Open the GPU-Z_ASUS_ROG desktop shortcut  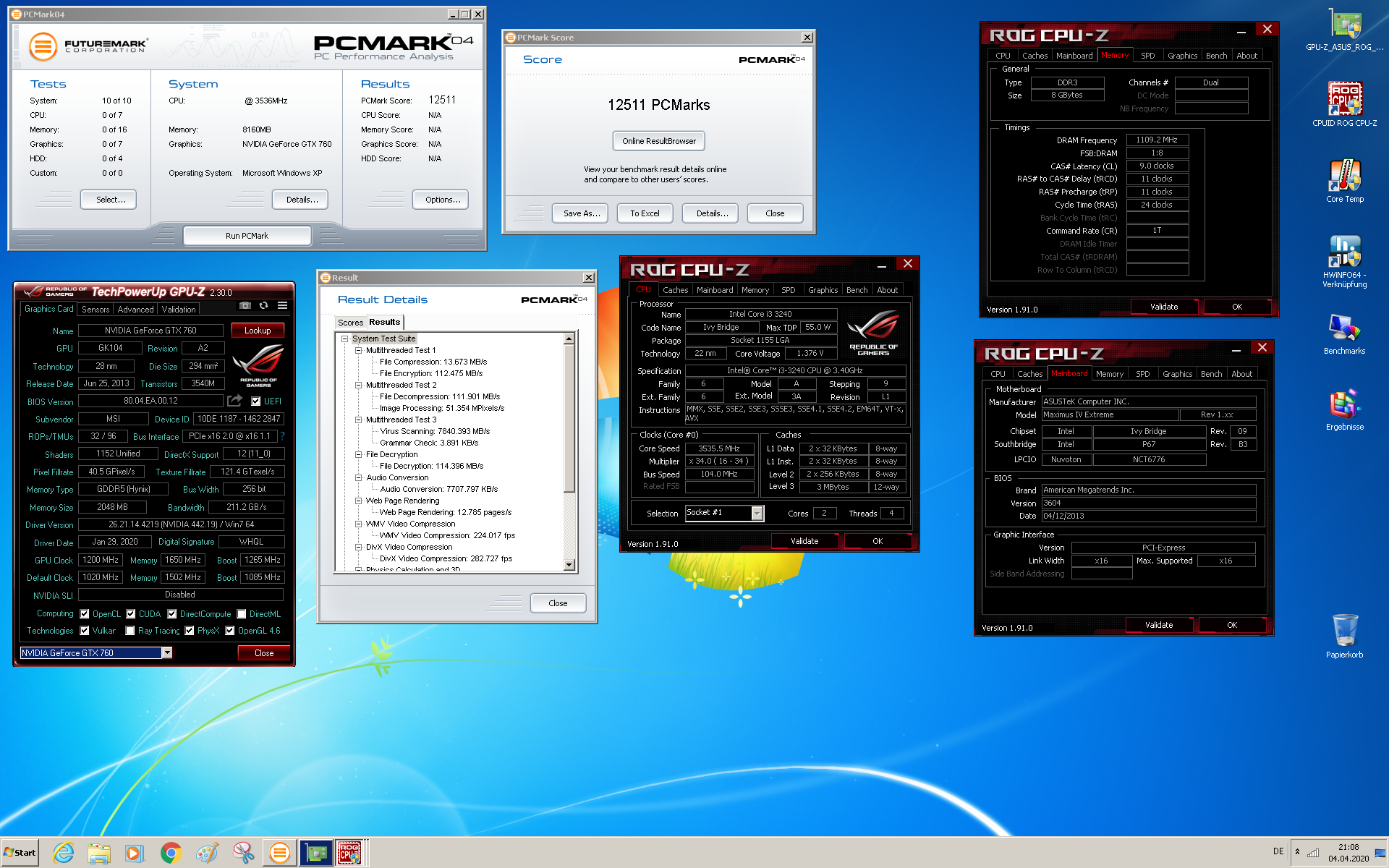click(1344, 30)
